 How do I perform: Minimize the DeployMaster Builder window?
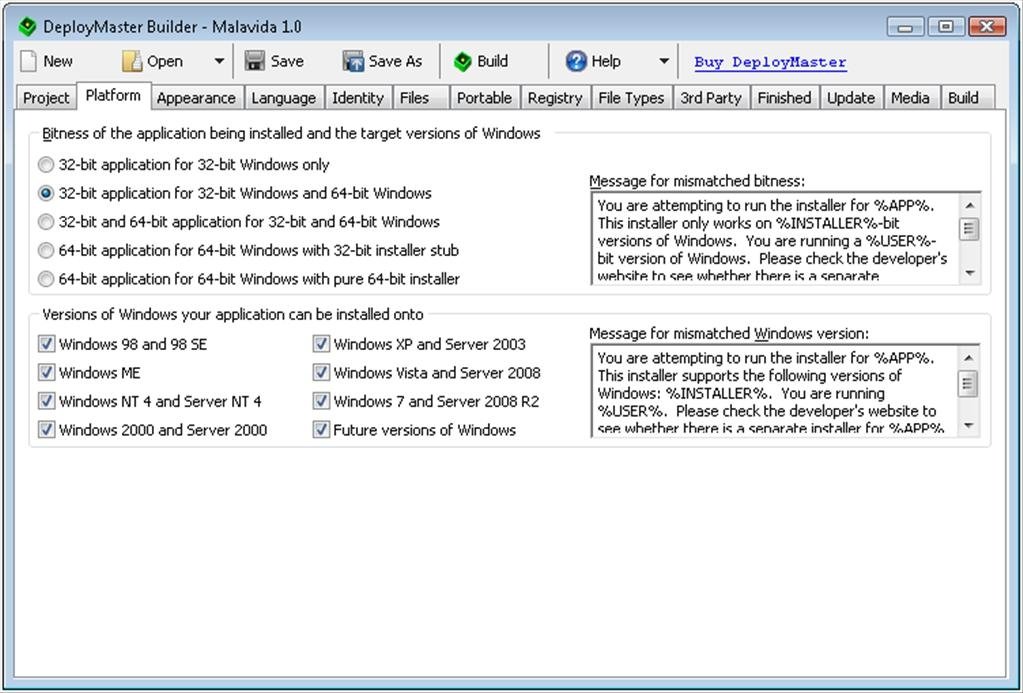click(x=906, y=27)
